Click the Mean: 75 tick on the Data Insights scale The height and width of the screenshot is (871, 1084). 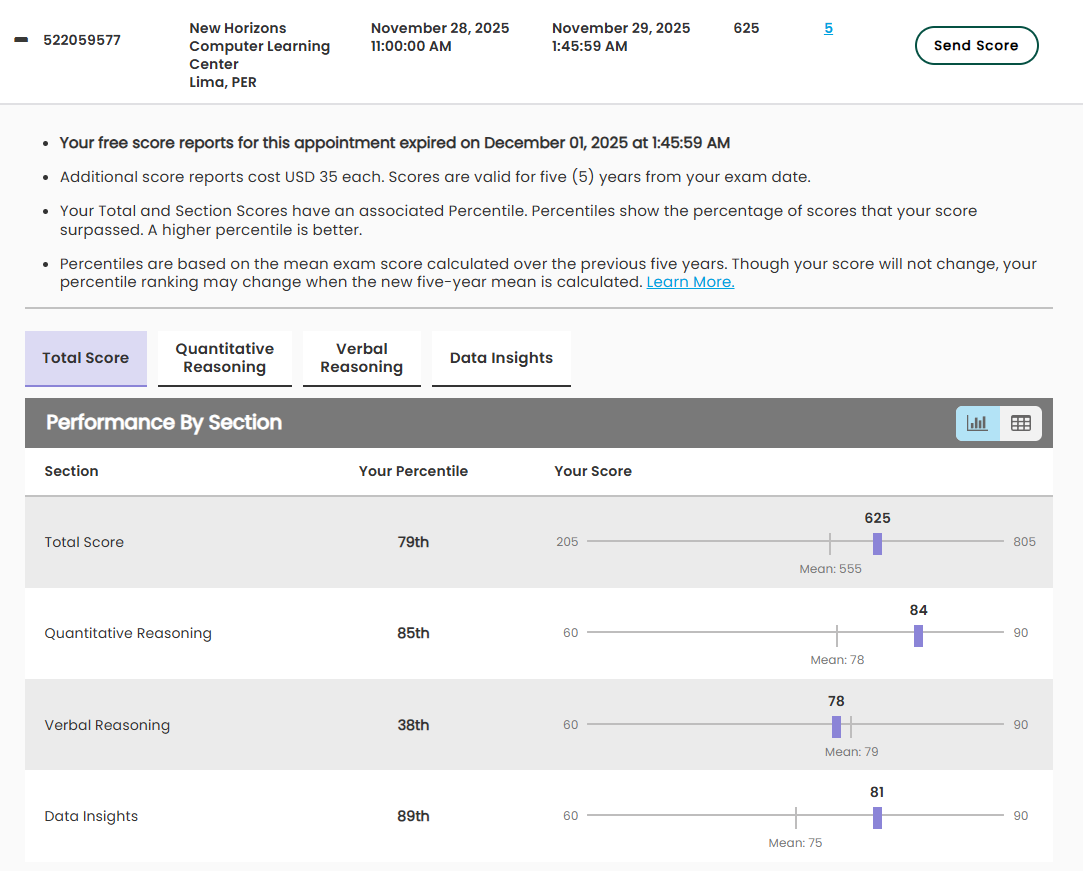(796, 817)
